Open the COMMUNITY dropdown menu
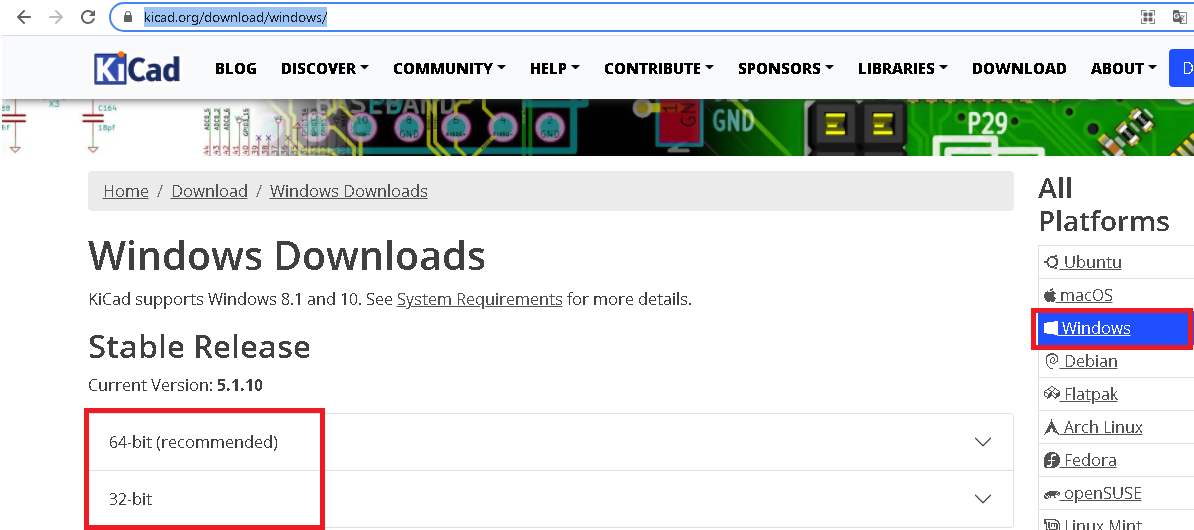This screenshot has width=1194, height=530. [x=449, y=69]
